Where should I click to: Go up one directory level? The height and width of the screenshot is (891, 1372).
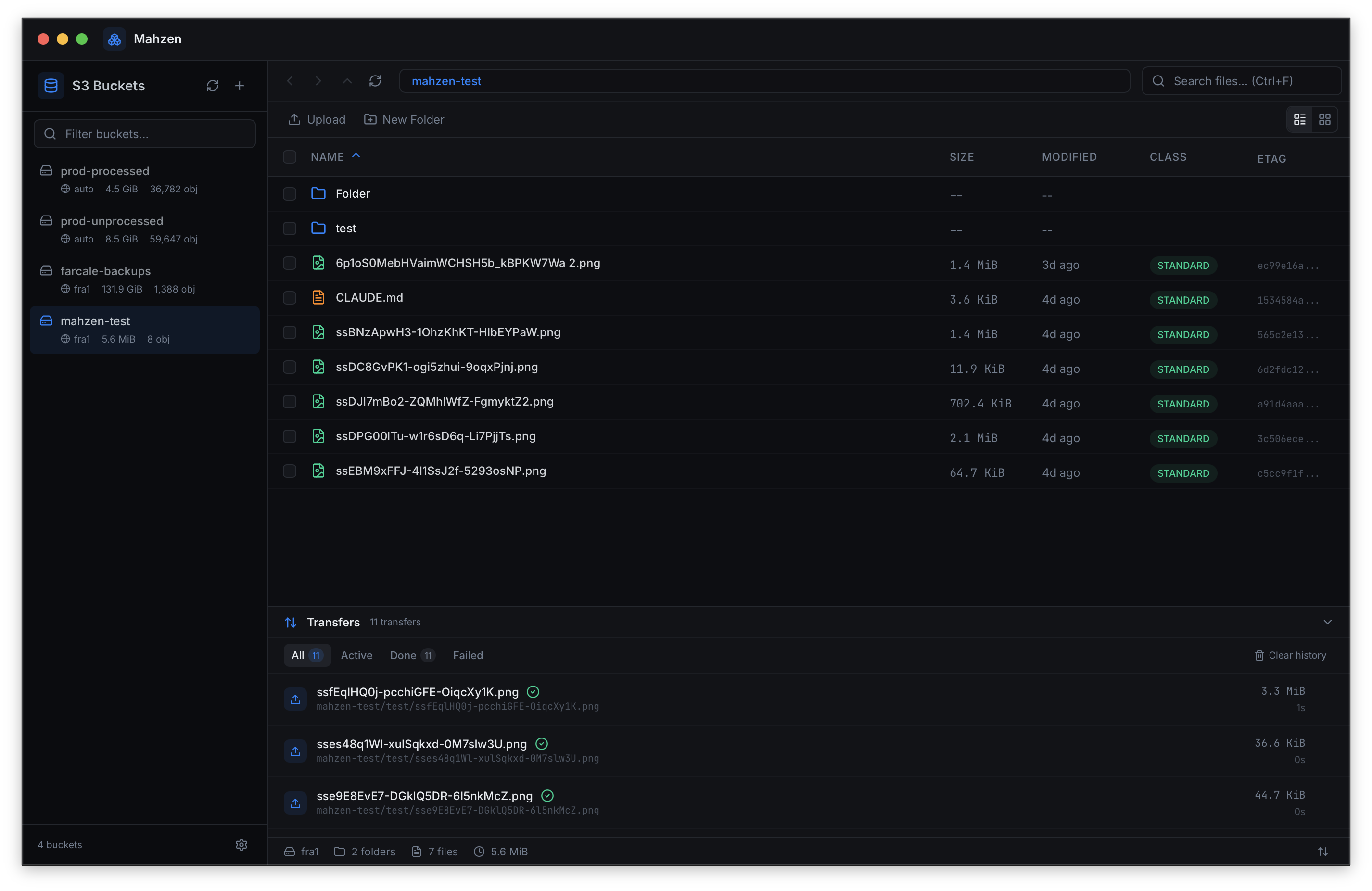347,81
